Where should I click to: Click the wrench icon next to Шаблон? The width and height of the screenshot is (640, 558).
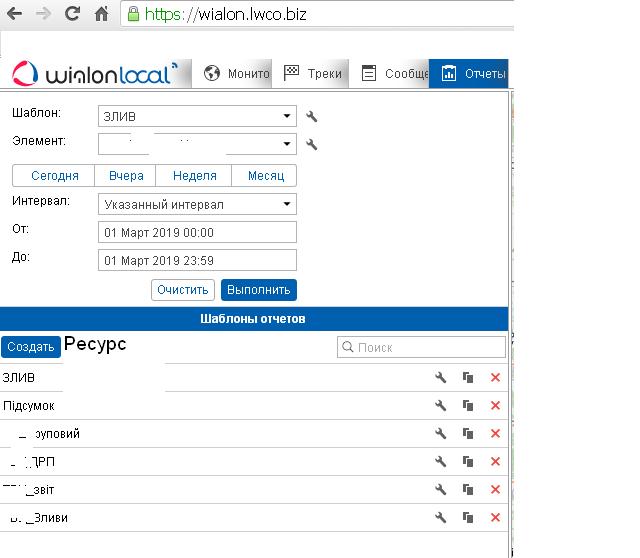pyautogui.click(x=312, y=117)
